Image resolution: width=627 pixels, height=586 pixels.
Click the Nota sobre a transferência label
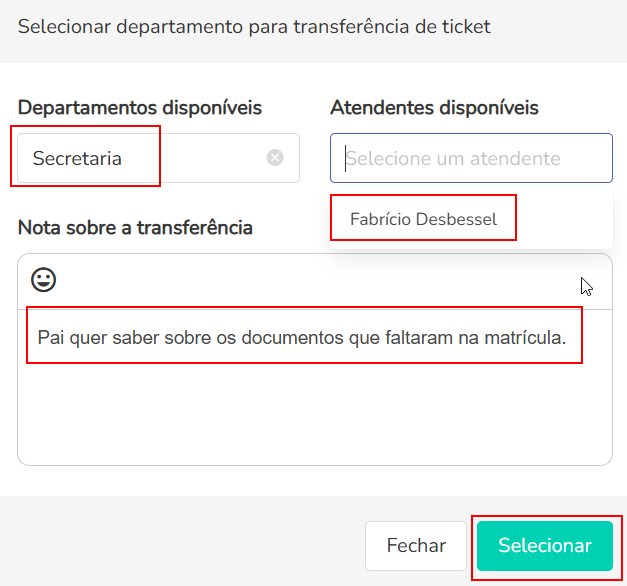[135, 227]
